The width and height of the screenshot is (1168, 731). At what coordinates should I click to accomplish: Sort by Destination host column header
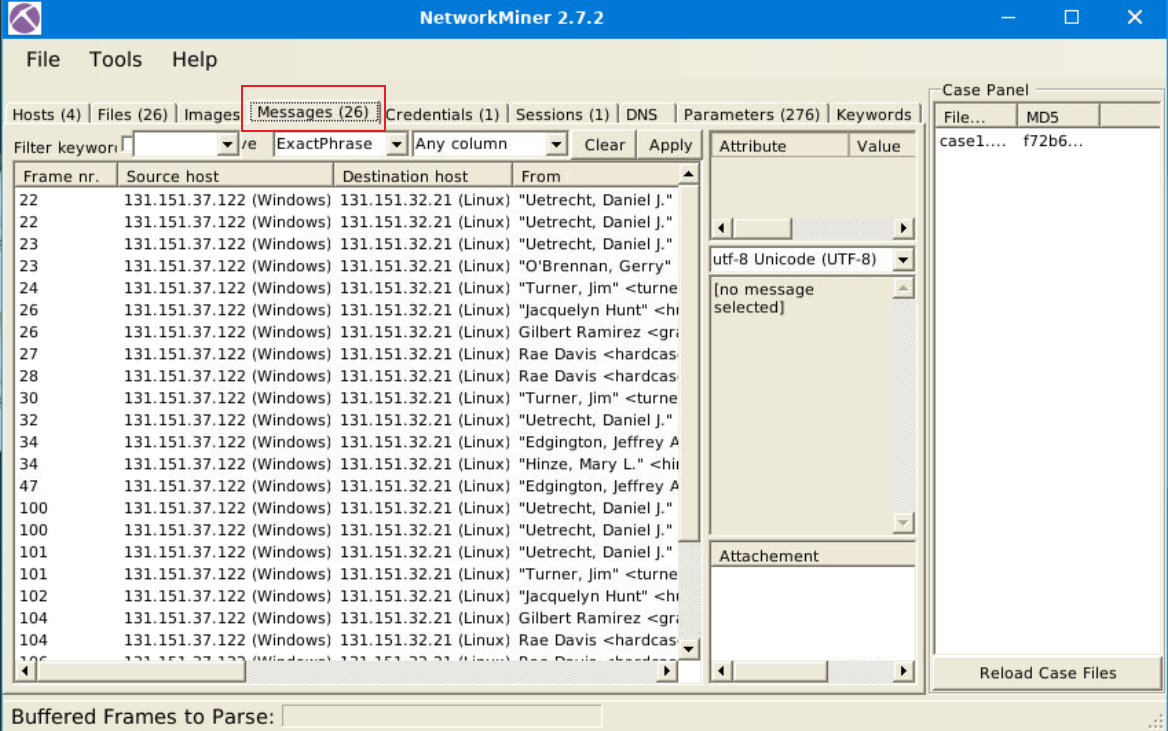click(x=422, y=177)
